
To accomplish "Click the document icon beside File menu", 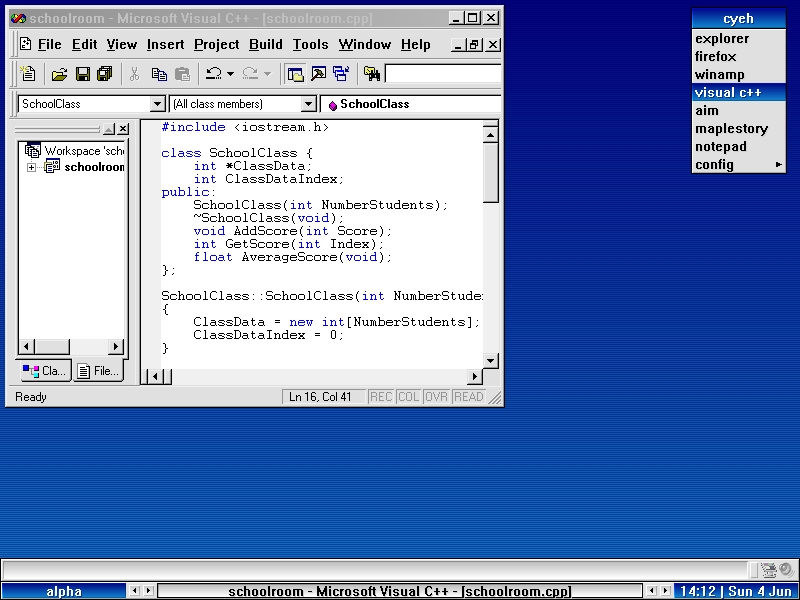I will click(26, 44).
